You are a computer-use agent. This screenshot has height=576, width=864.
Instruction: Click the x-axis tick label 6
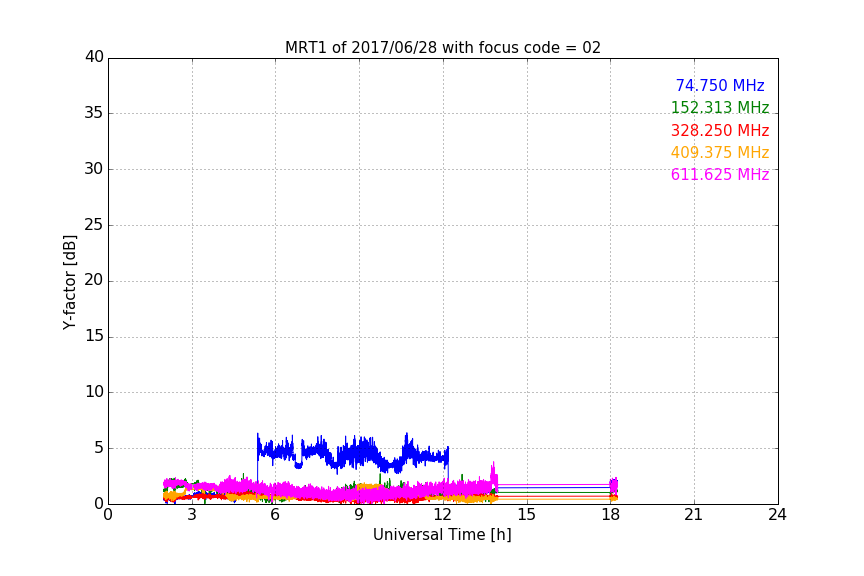pyautogui.click(x=276, y=515)
